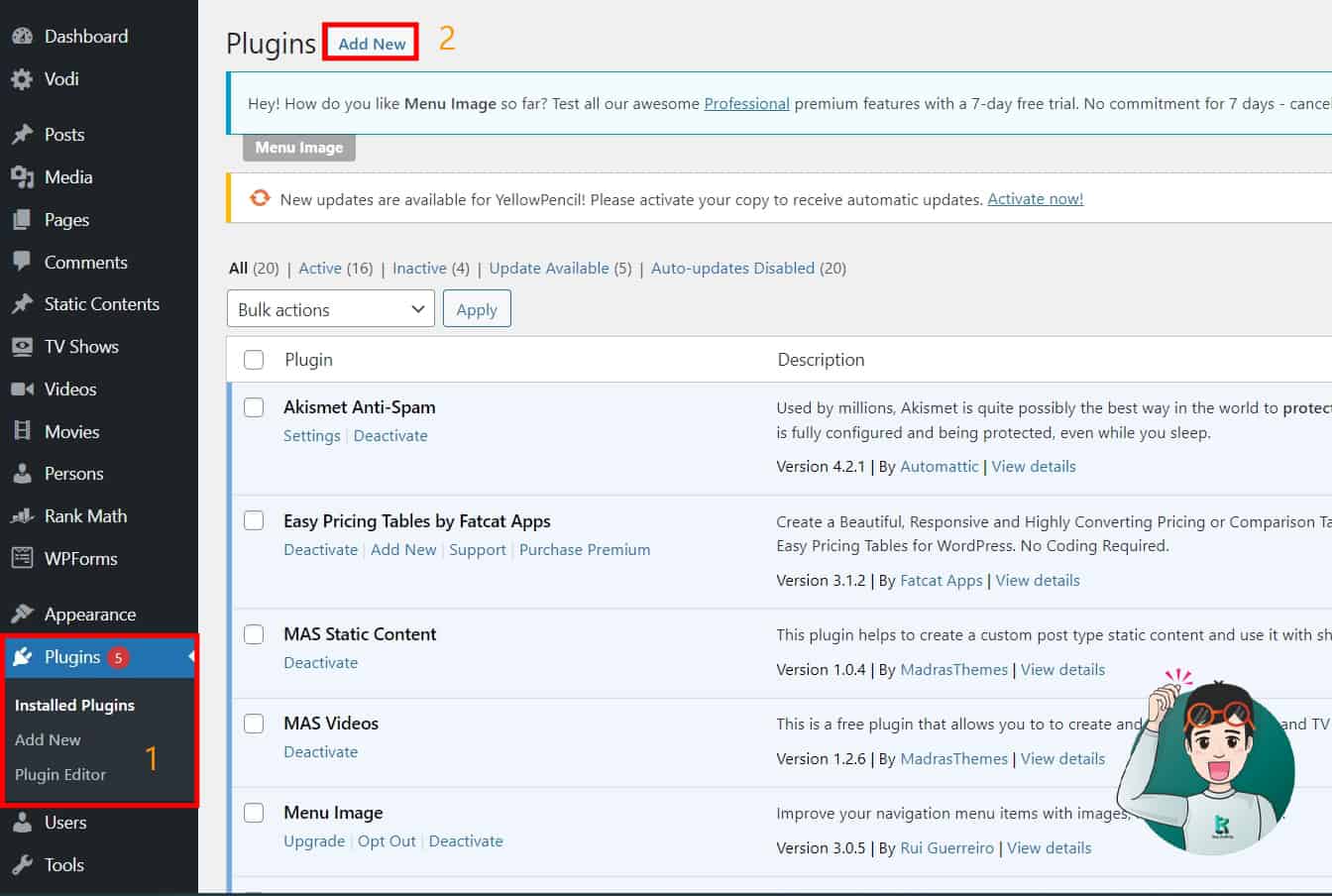Show Update Available plugins
The image size is (1332, 896).
tap(549, 268)
